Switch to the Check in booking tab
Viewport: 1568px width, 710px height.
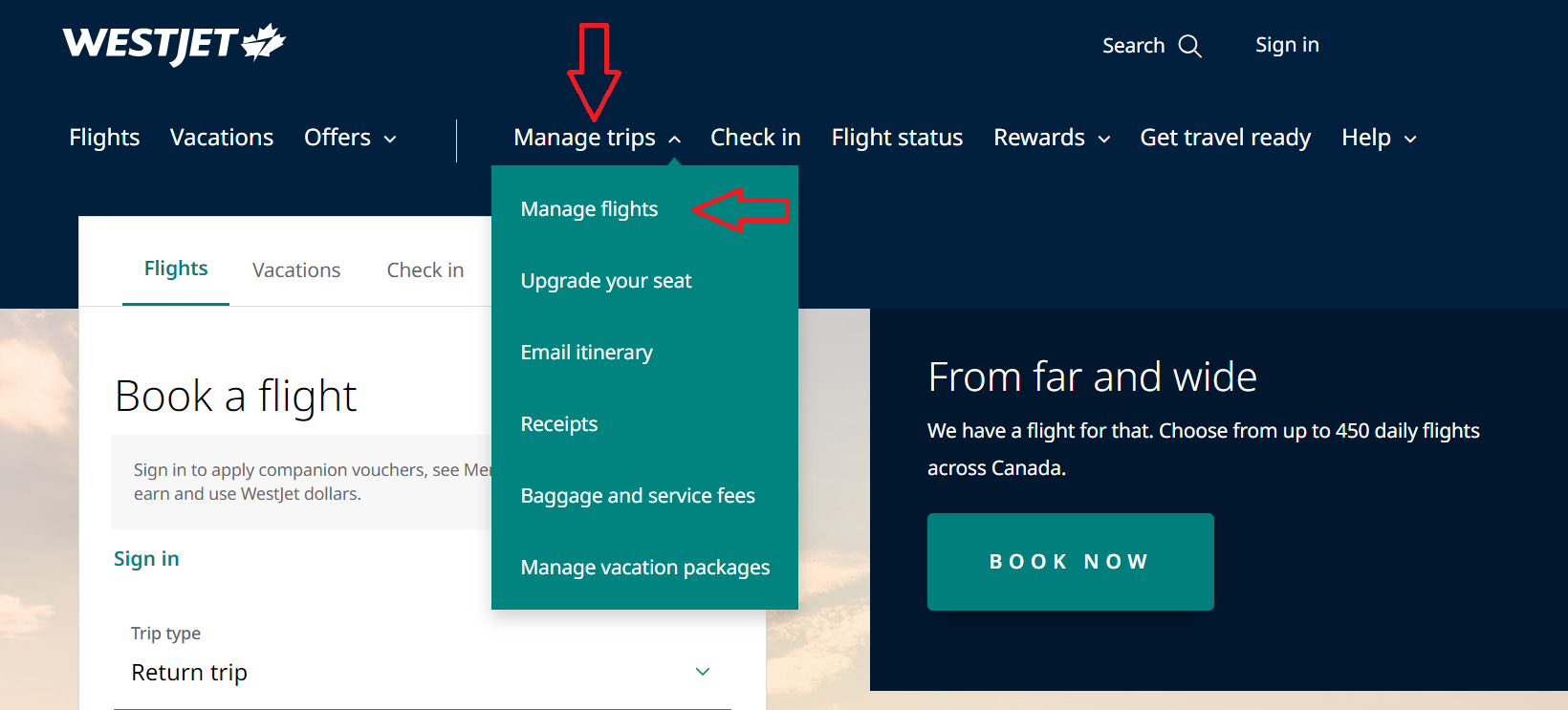point(425,270)
